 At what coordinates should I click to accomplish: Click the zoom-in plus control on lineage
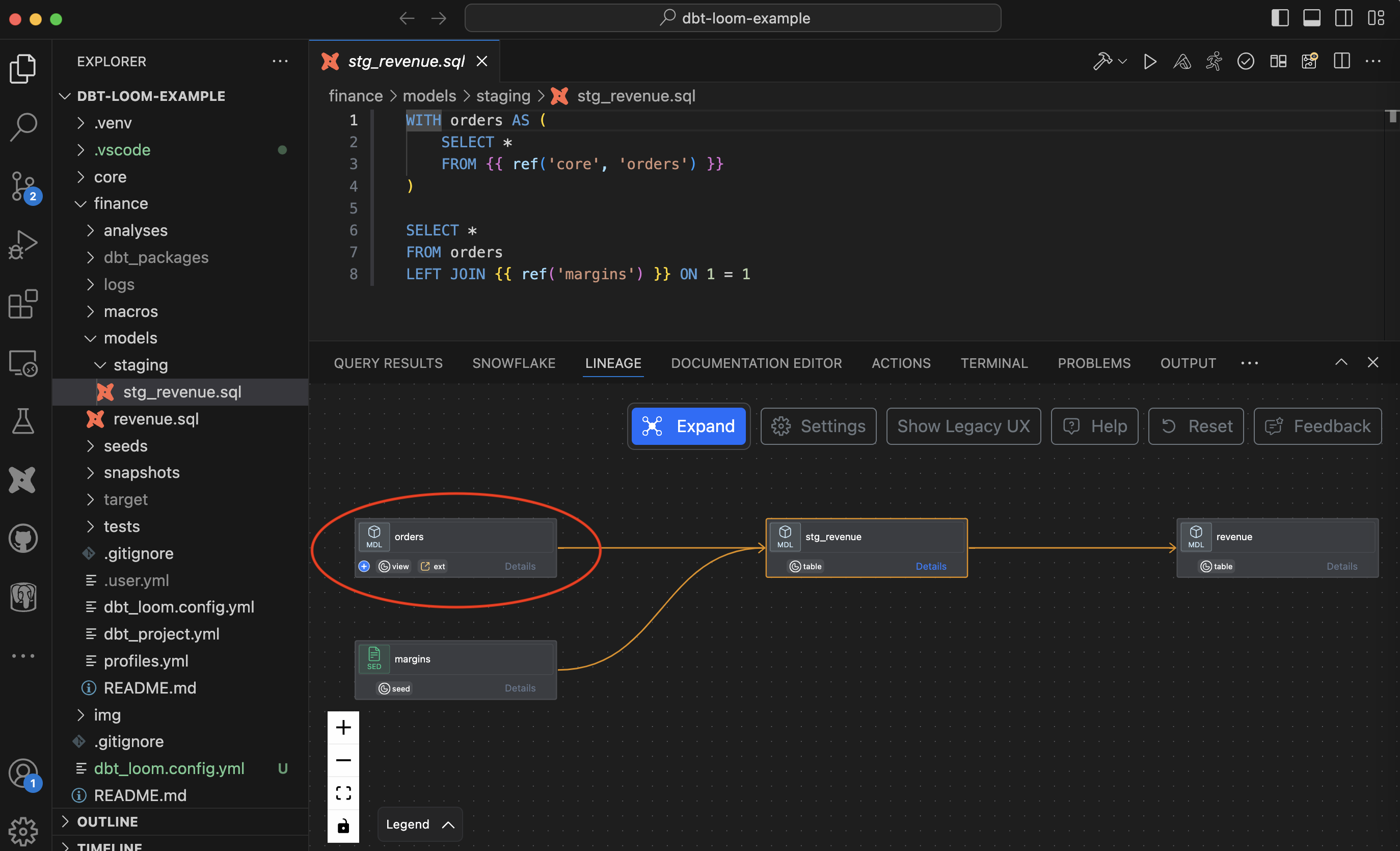(343, 727)
